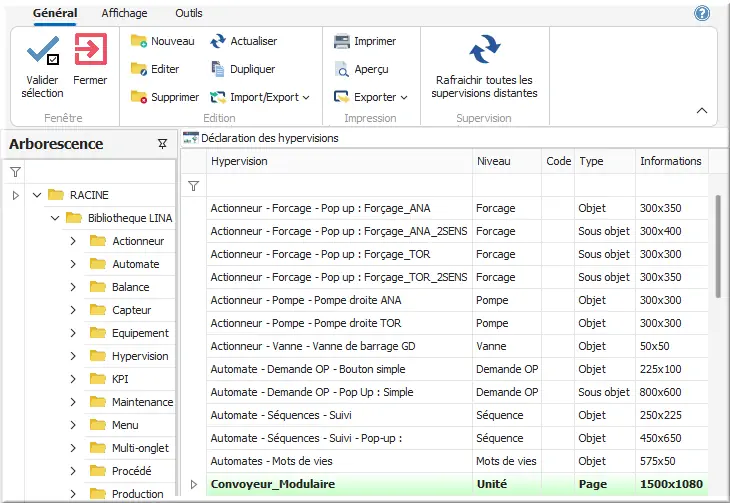Sort by the Type column header
Screen dimensions: 730x503
605,161
